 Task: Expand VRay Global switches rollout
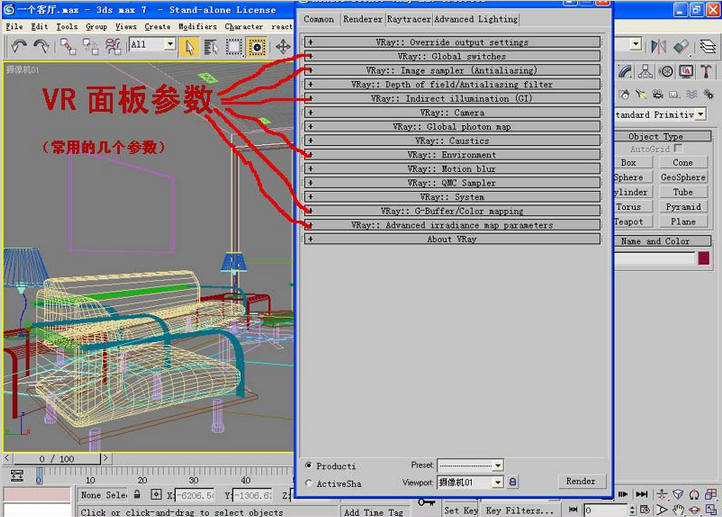point(452,56)
